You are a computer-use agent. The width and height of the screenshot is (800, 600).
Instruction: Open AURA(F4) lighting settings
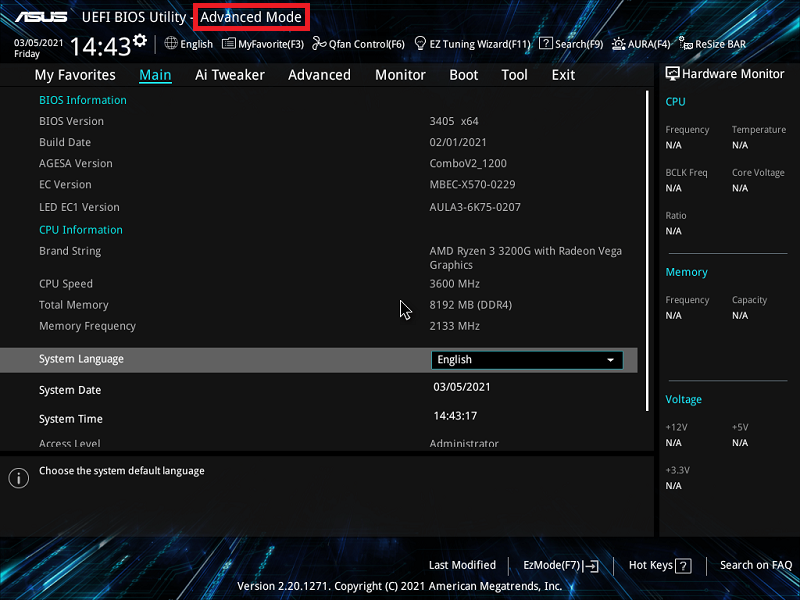click(x=641, y=44)
